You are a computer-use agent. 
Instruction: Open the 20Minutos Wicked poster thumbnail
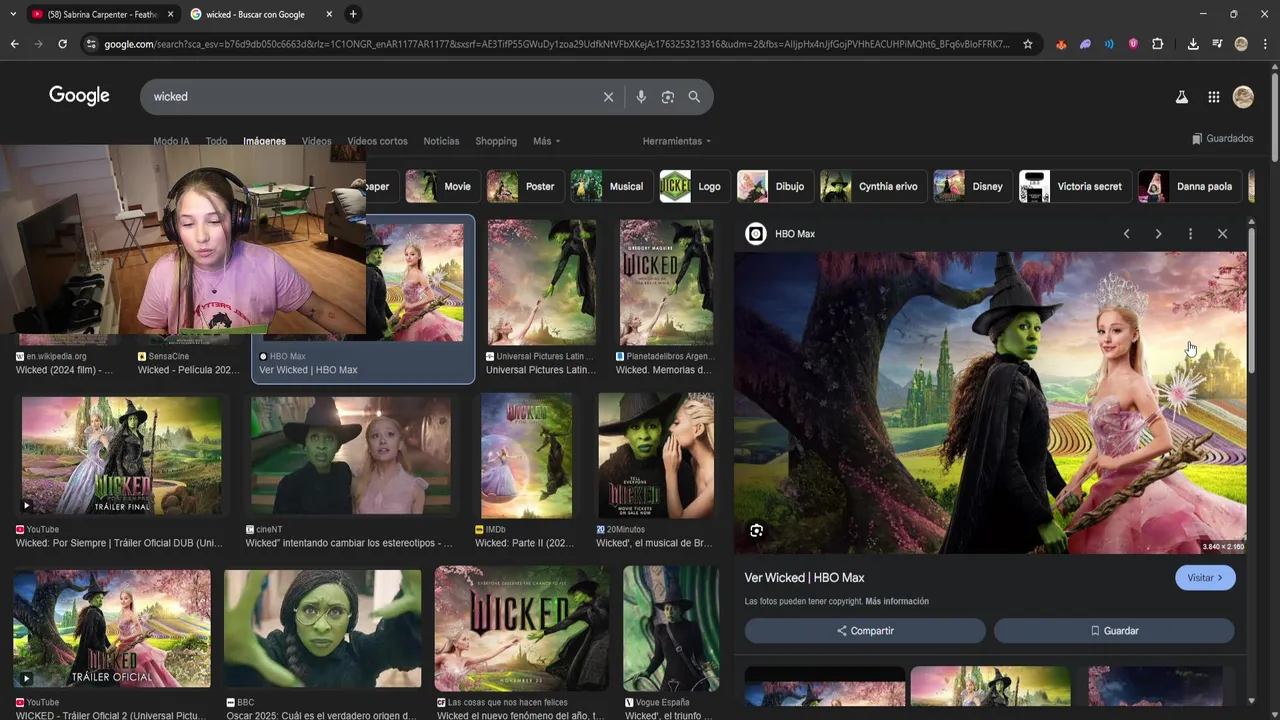tap(656, 455)
